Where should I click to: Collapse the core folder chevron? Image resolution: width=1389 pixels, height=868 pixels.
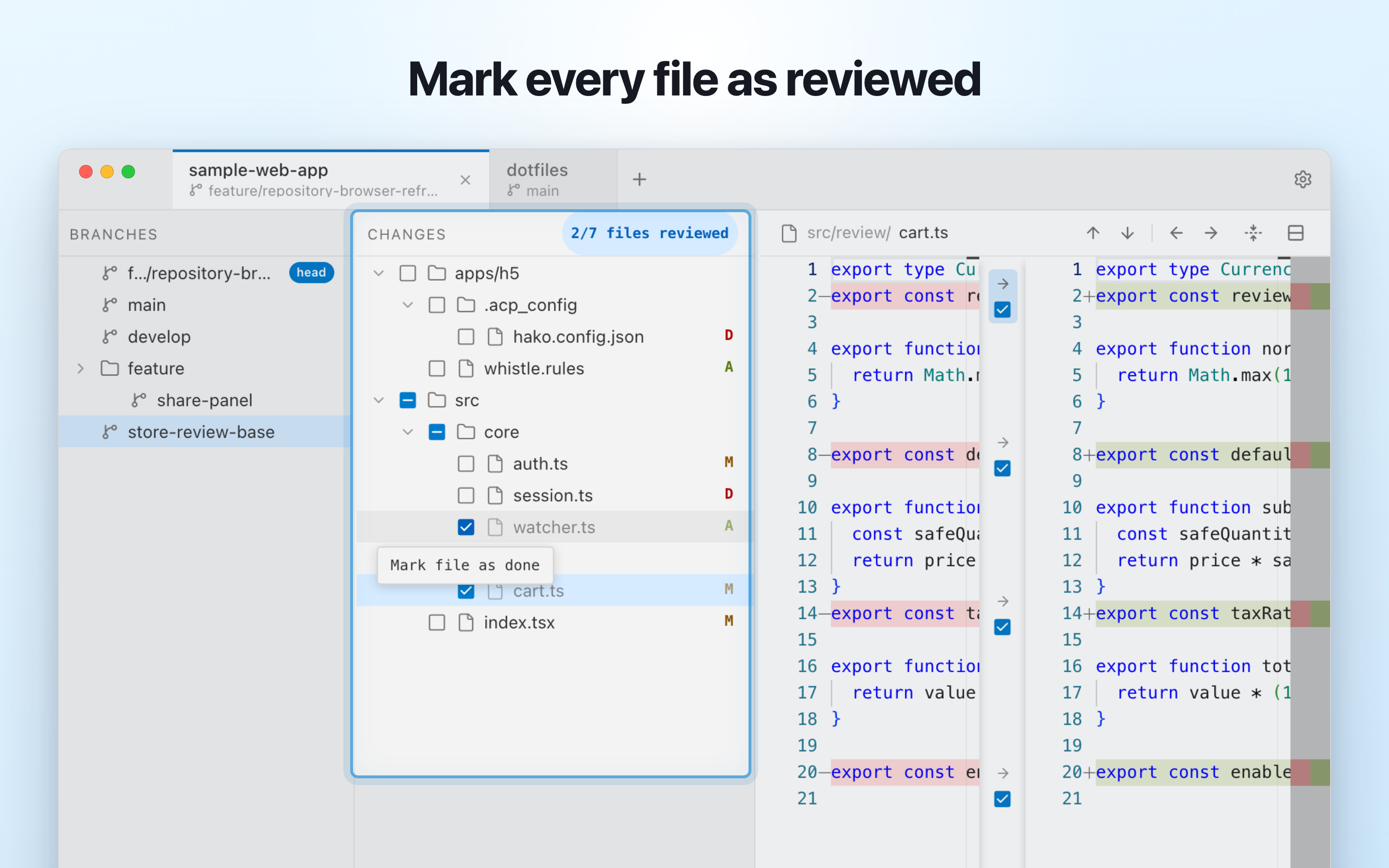click(408, 432)
